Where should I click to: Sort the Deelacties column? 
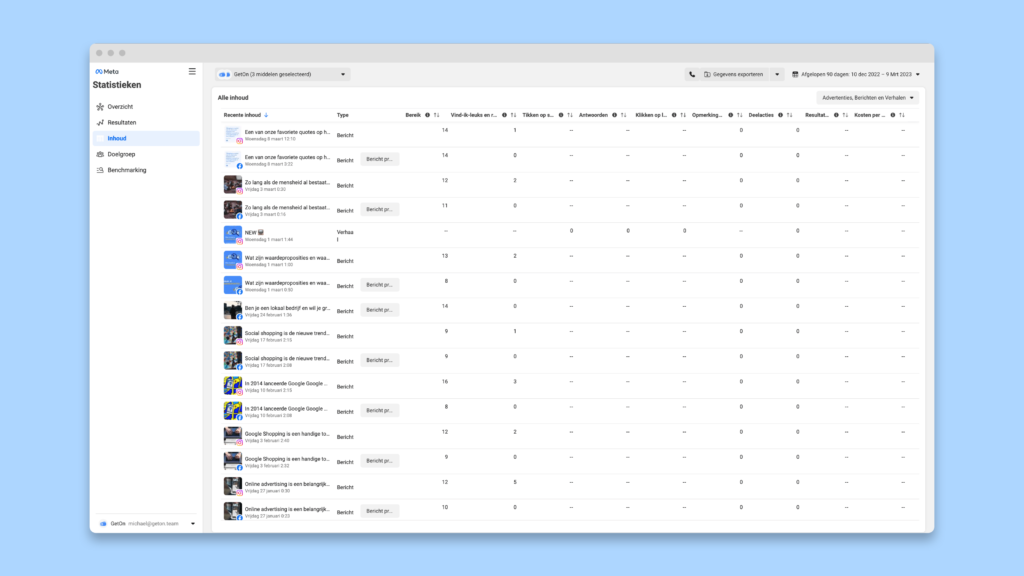[790, 115]
